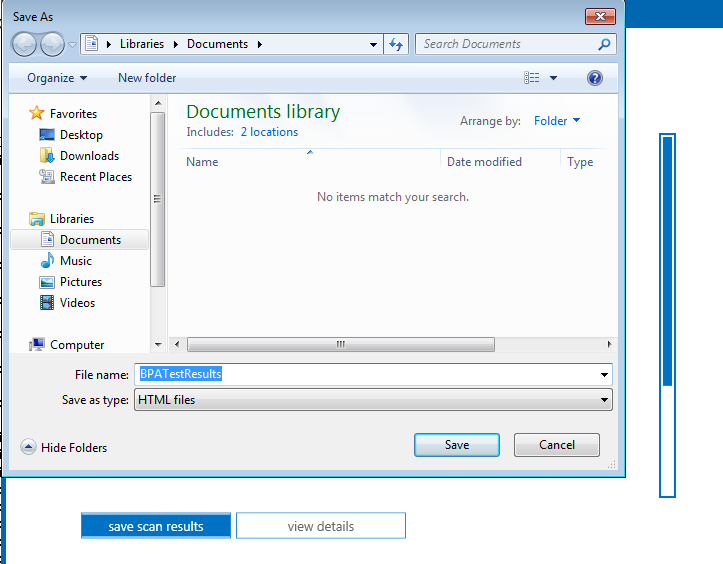Open the Arrange by Folder dropdown
The width and height of the screenshot is (723, 564).
(557, 121)
